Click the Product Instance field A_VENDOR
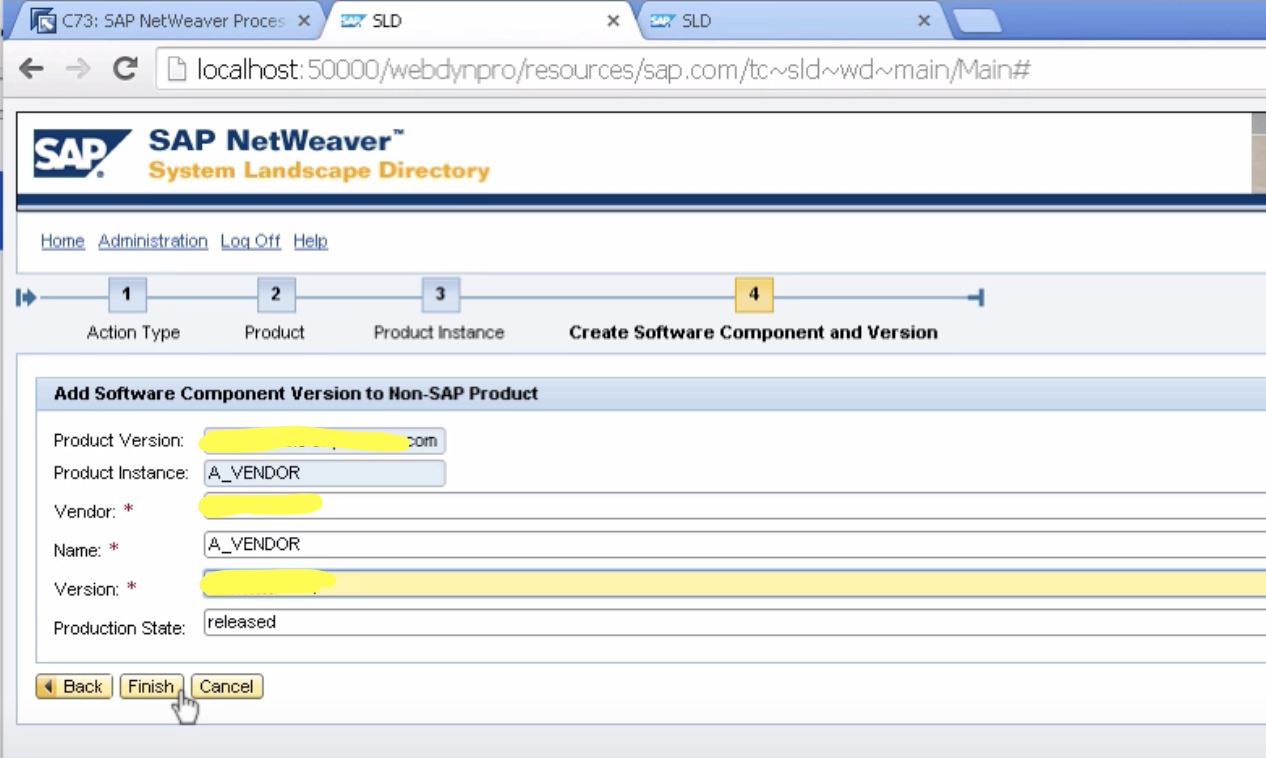This screenshot has width=1266, height=758. coord(324,473)
